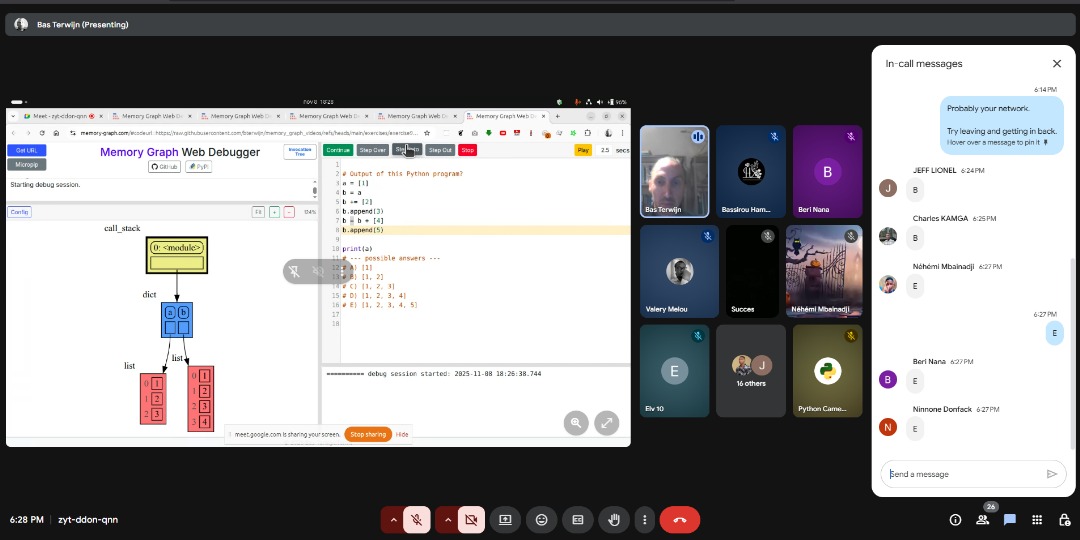This screenshot has width=1080, height=540.
Task: Click the Step Over debugger button
Action: pos(373,150)
